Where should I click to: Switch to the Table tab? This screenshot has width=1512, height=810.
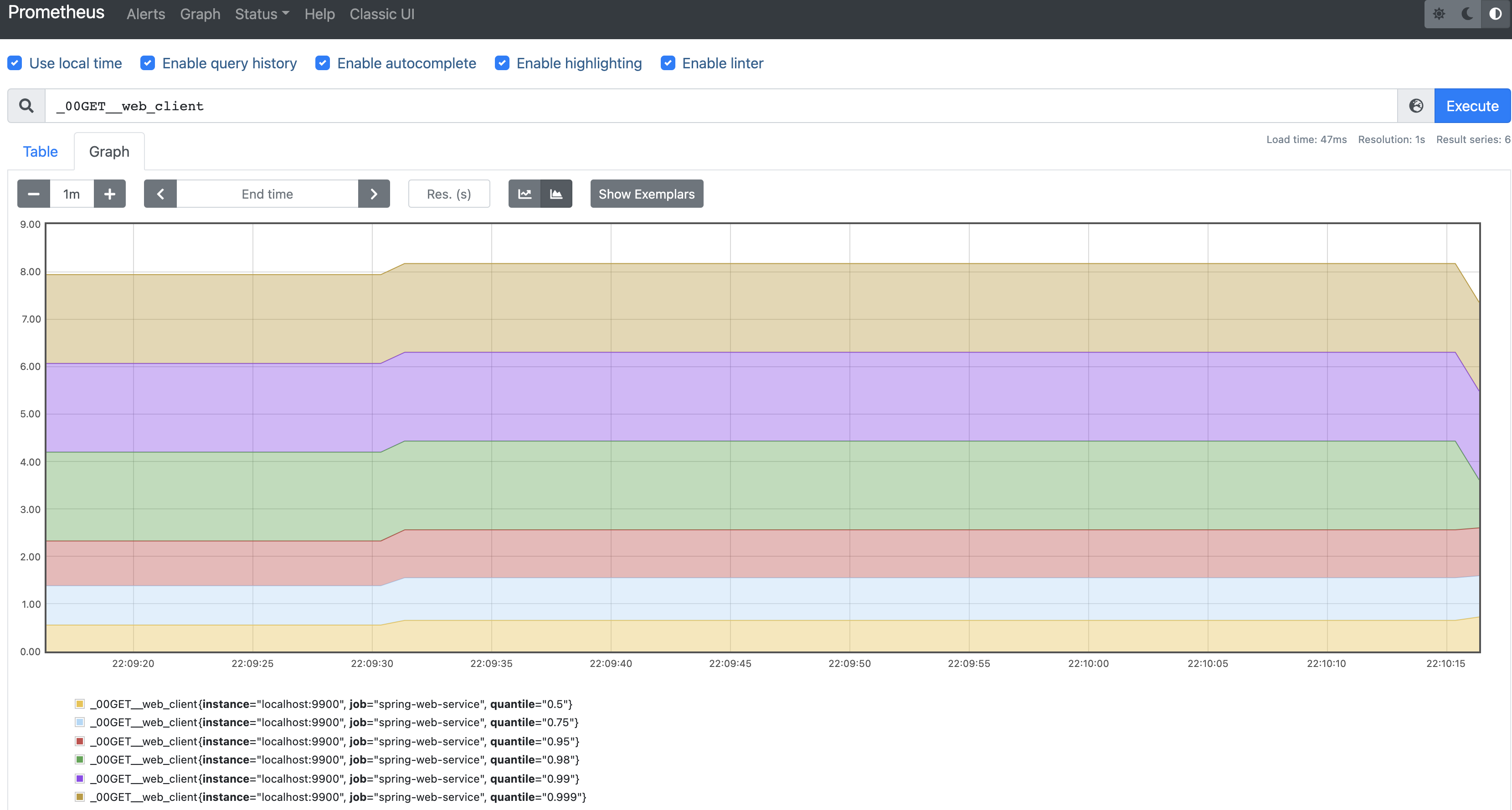pyautogui.click(x=40, y=151)
